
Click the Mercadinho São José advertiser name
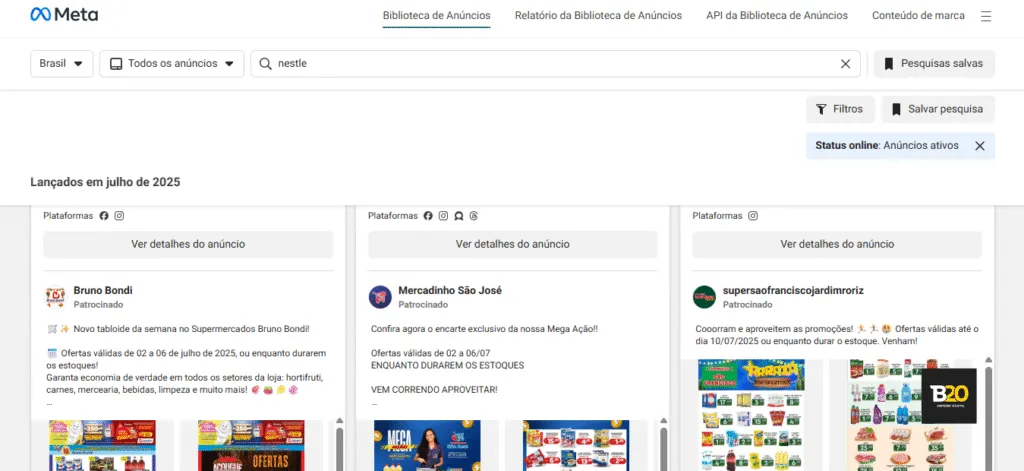[x=450, y=291]
